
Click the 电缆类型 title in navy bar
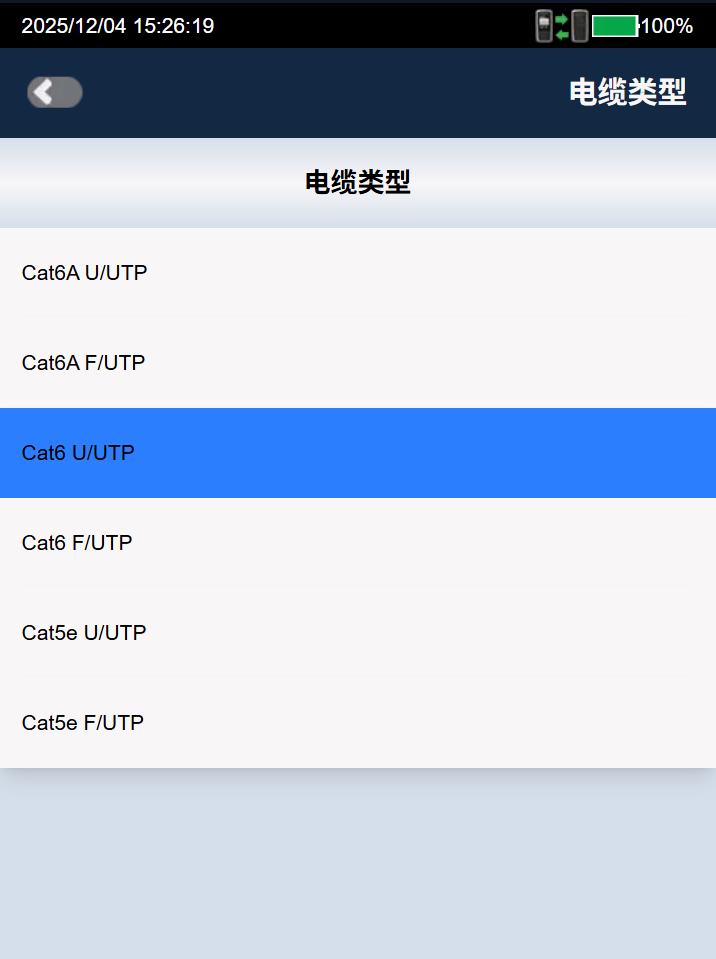[627, 92]
